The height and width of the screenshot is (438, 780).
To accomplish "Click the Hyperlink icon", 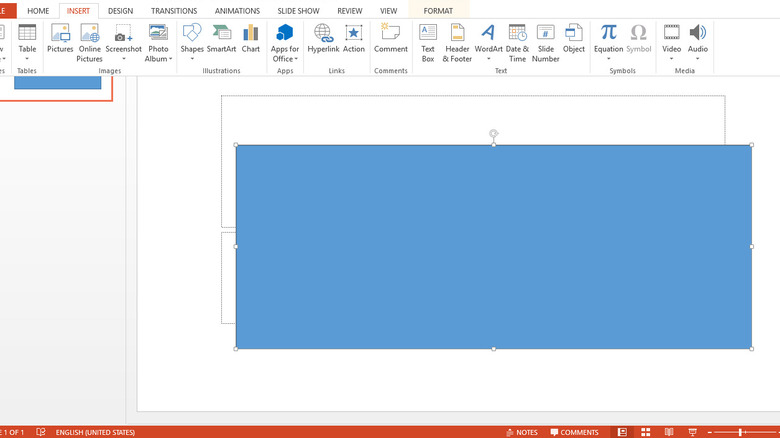I will (x=323, y=39).
